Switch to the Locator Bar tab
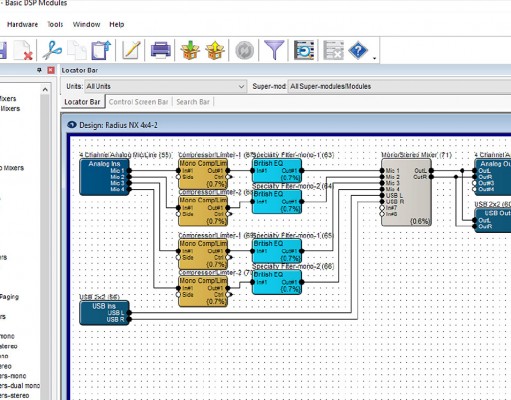Viewport: 511px width, 400px height. [x=82, y=102]
